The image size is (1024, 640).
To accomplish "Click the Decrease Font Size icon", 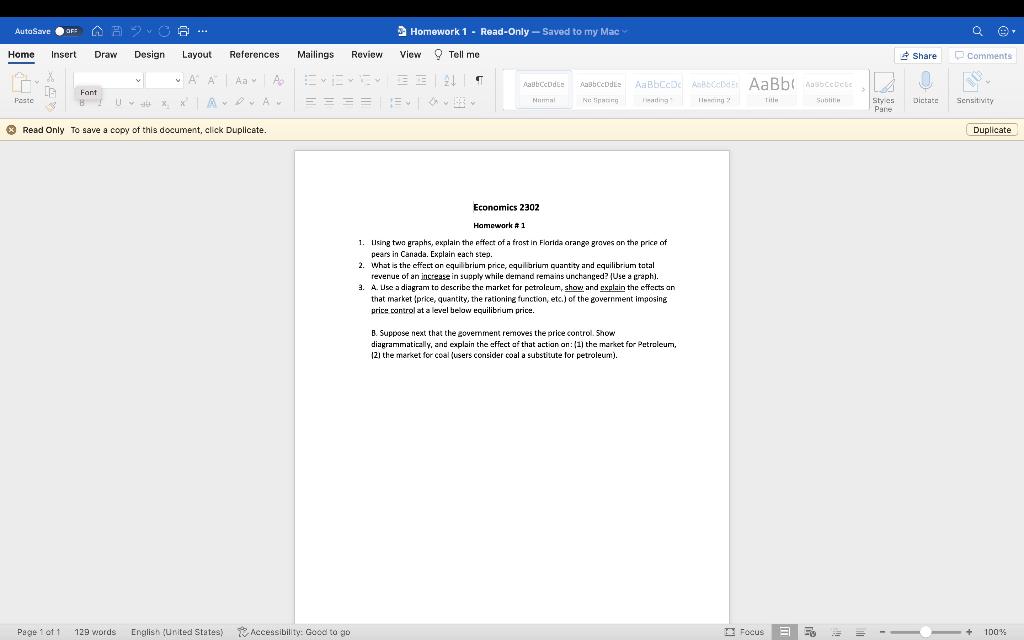I will tap(212, 80).
